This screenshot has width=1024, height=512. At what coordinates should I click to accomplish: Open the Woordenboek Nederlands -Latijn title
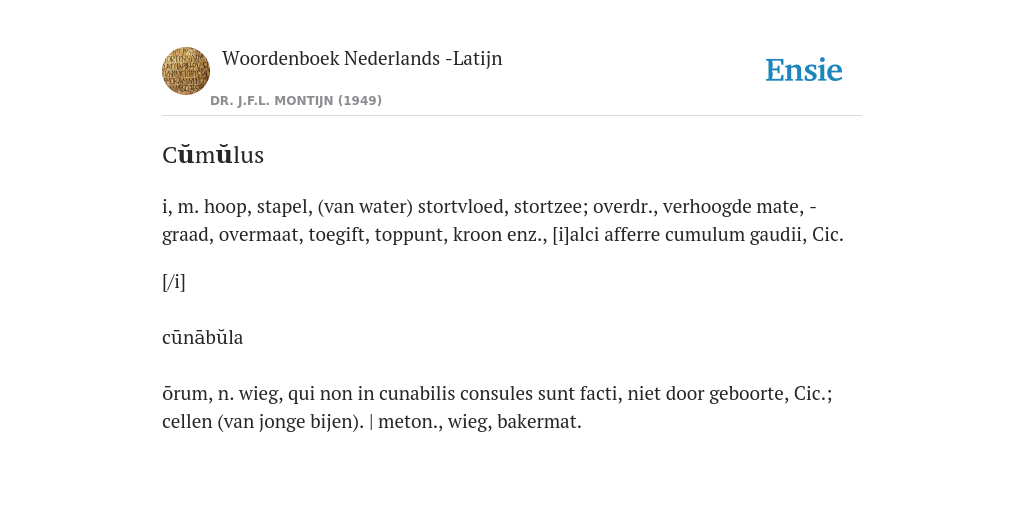(362, 58)
